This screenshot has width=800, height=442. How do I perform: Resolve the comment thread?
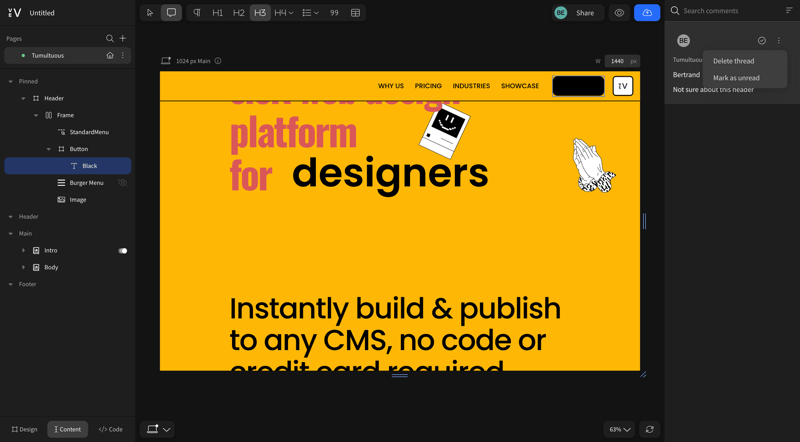762,40
